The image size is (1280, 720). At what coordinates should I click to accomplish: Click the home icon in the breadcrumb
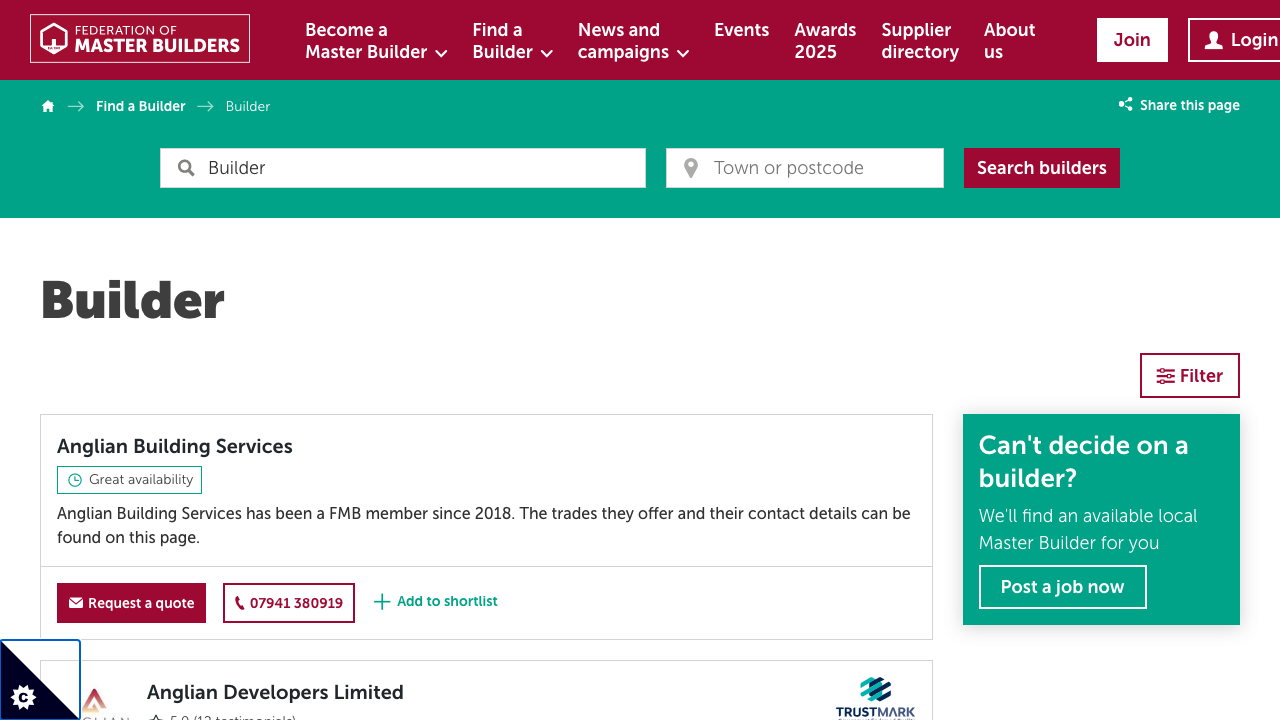pos(47,106)
